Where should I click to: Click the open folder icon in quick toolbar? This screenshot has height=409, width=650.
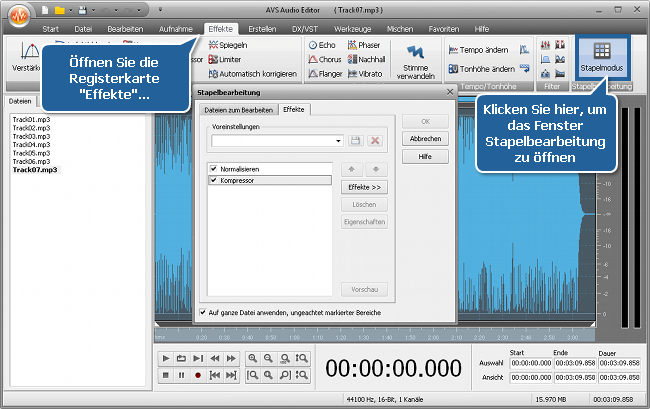click(60, 10)
